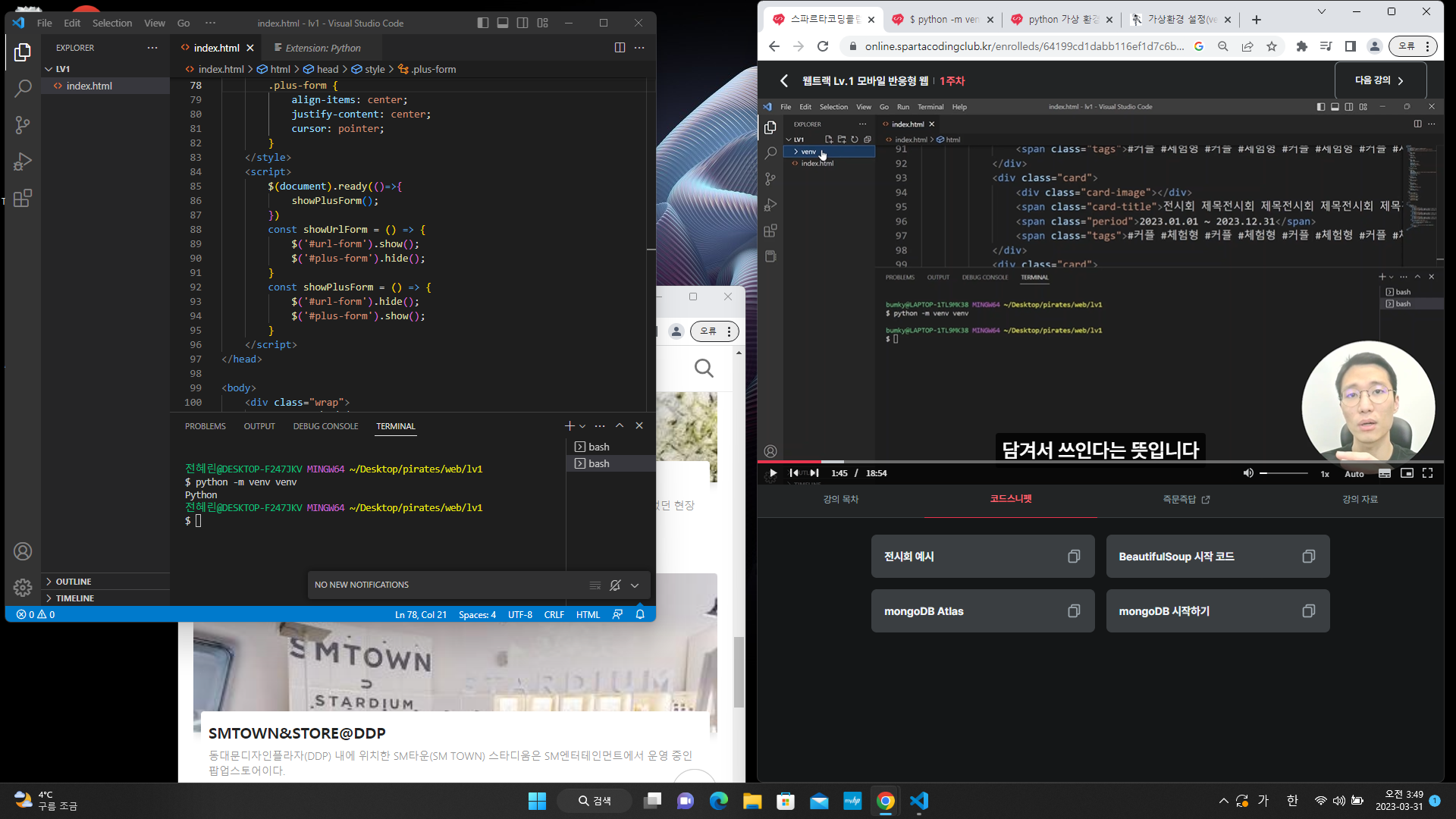Go to the next lecture with 다음 강의
The image size is (1456, 819).
coord(1380,80)
